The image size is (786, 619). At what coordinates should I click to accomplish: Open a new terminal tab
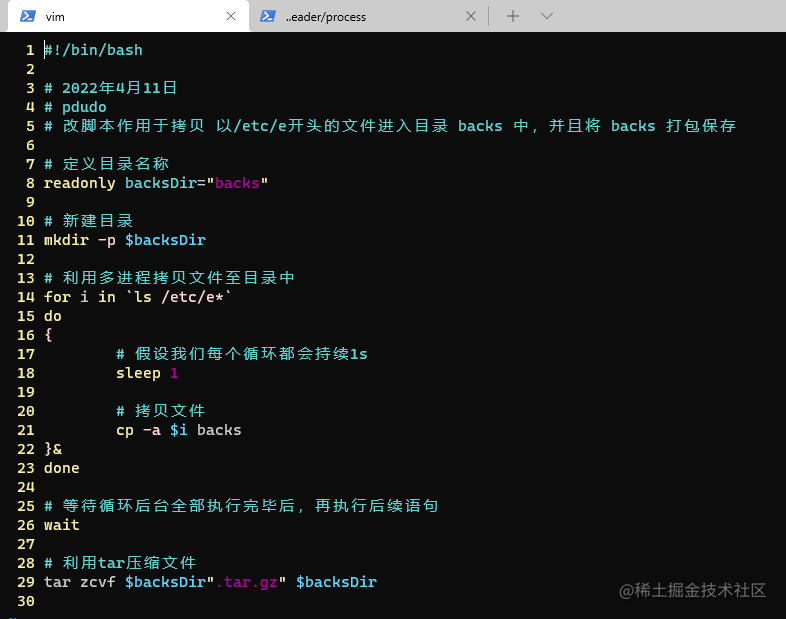point(512,17)
